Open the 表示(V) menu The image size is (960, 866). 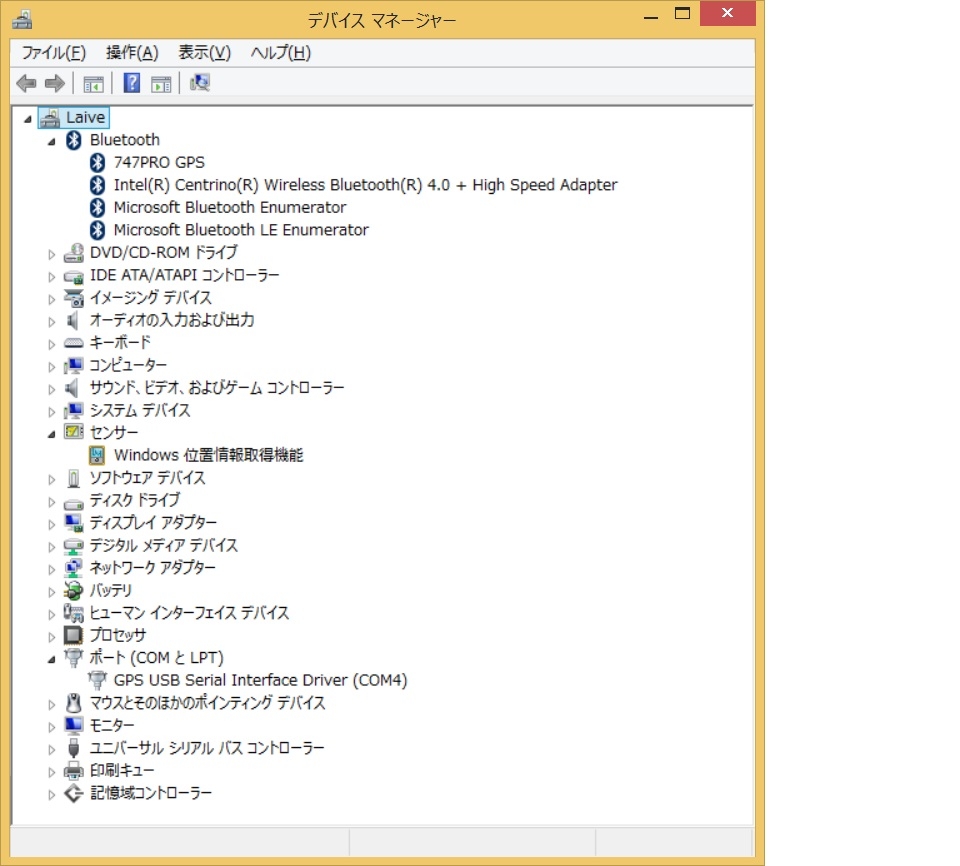pyautogui.click(x=204, y=53)
